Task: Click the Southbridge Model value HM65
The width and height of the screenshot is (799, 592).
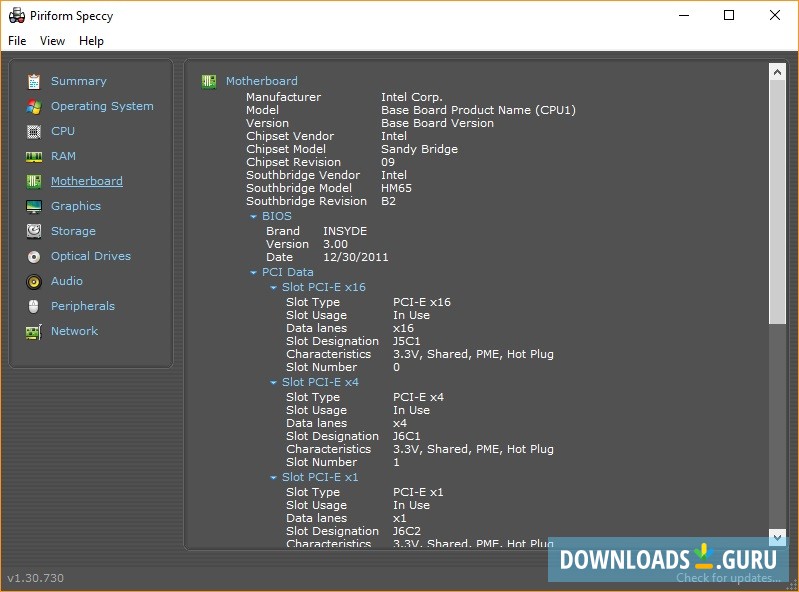Action: click(x=396, y=188)
